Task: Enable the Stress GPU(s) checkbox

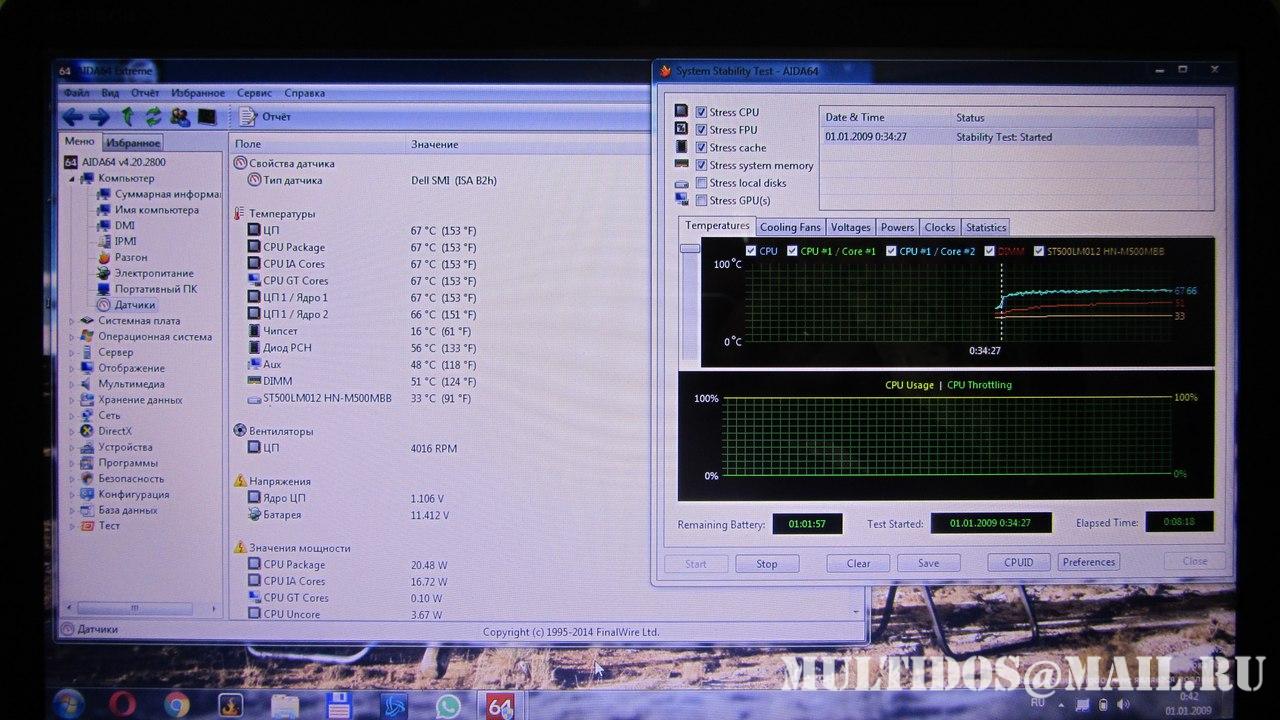Action: (701, 201)
